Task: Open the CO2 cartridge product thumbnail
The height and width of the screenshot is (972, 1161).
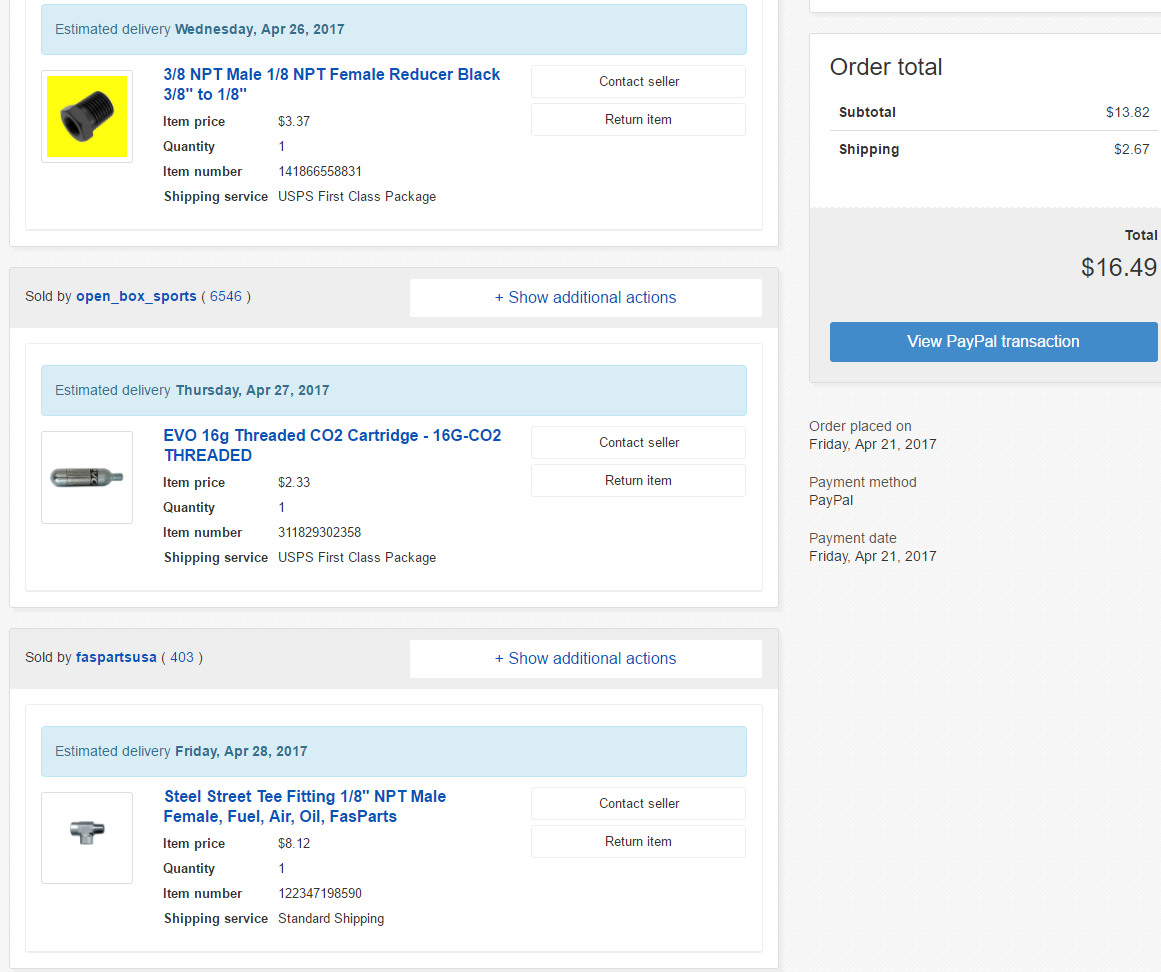Action: tap(87, 477)
